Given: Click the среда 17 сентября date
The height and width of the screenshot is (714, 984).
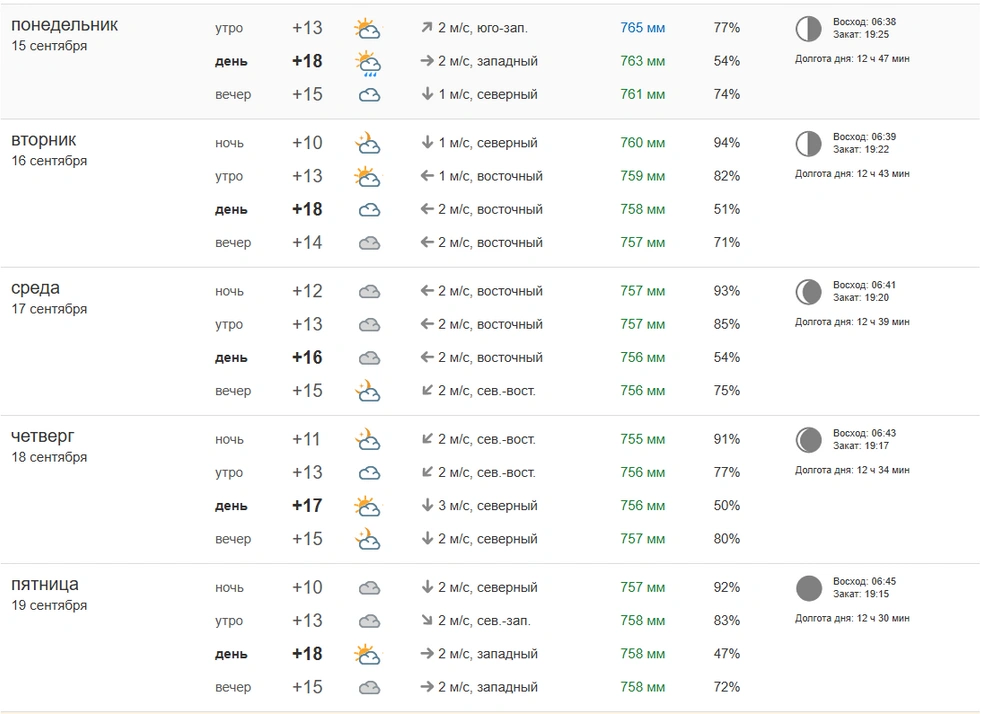Looking at the screenshot, I should click(x=49, y=309).
